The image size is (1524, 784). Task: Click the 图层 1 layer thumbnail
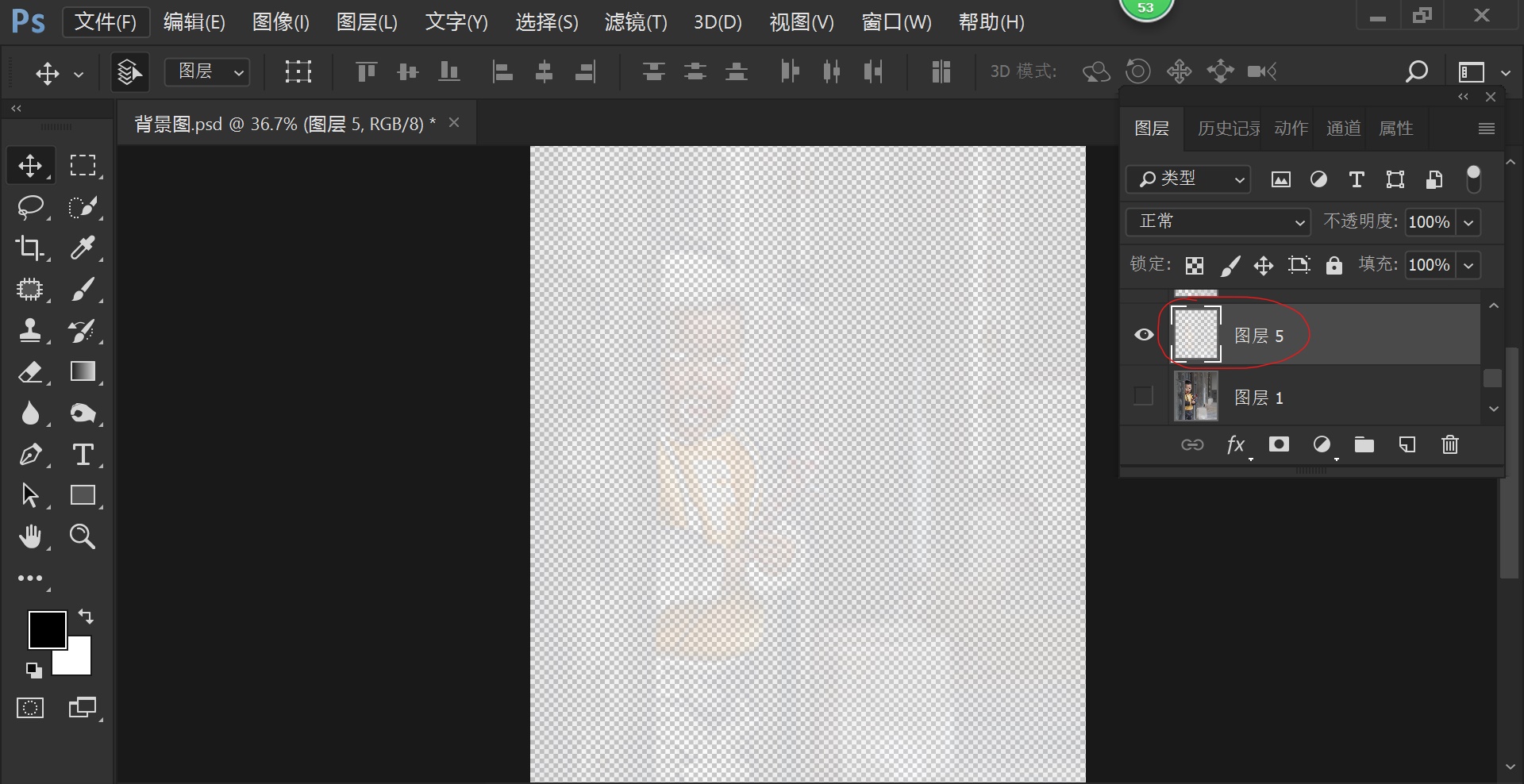(x=1195, y=396)
